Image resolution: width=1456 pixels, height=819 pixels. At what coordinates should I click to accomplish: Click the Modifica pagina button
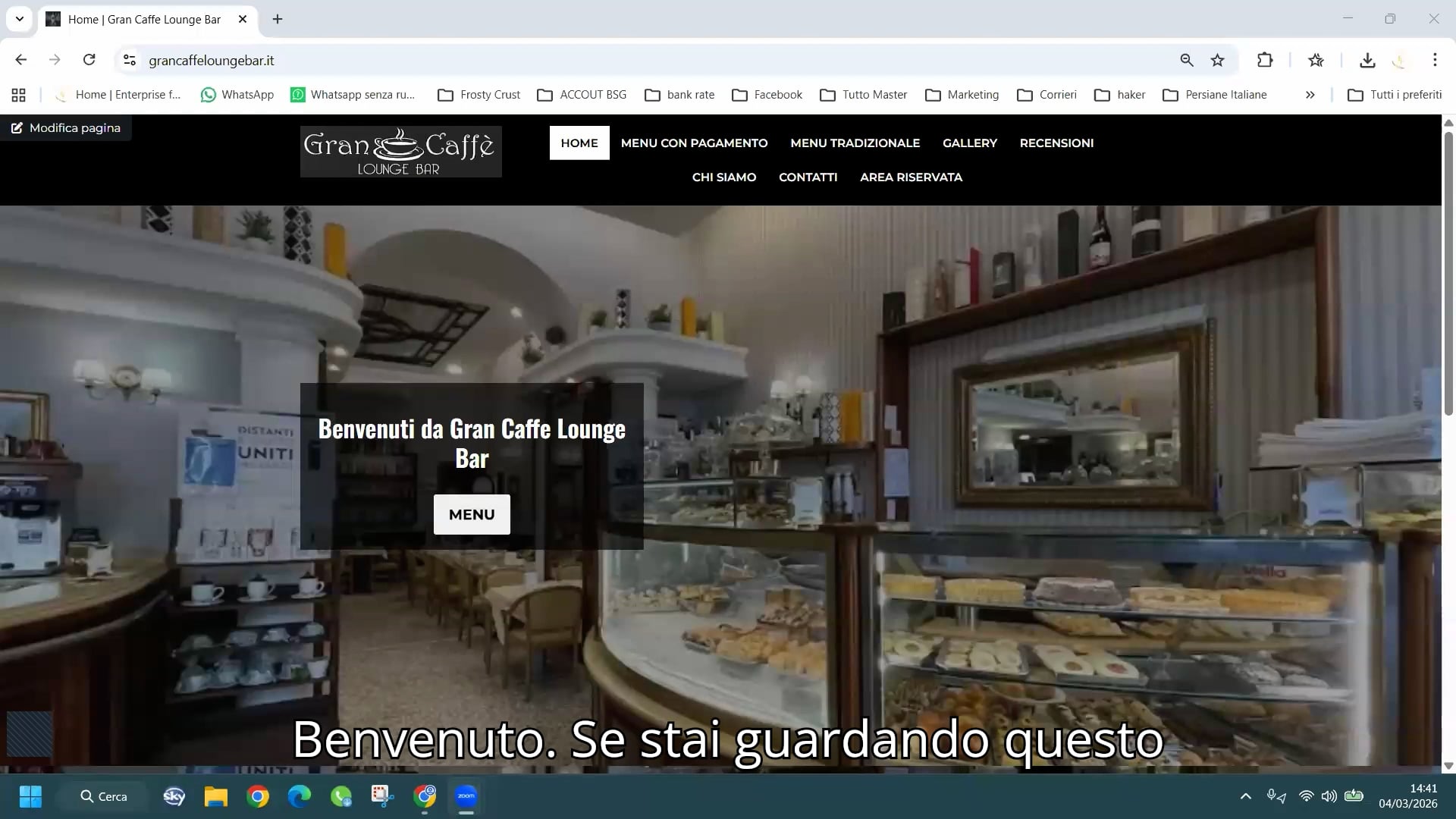point(66,127)
